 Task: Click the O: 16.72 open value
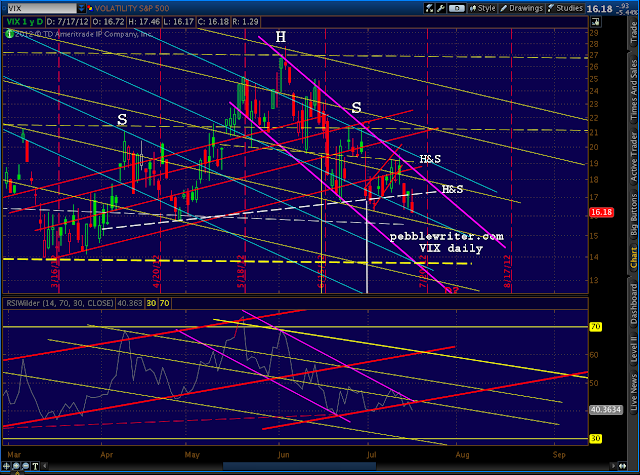108,22
